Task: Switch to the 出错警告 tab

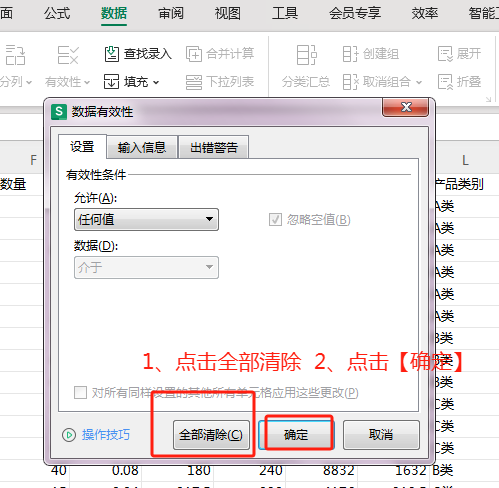Action: (x=214, y=147)
